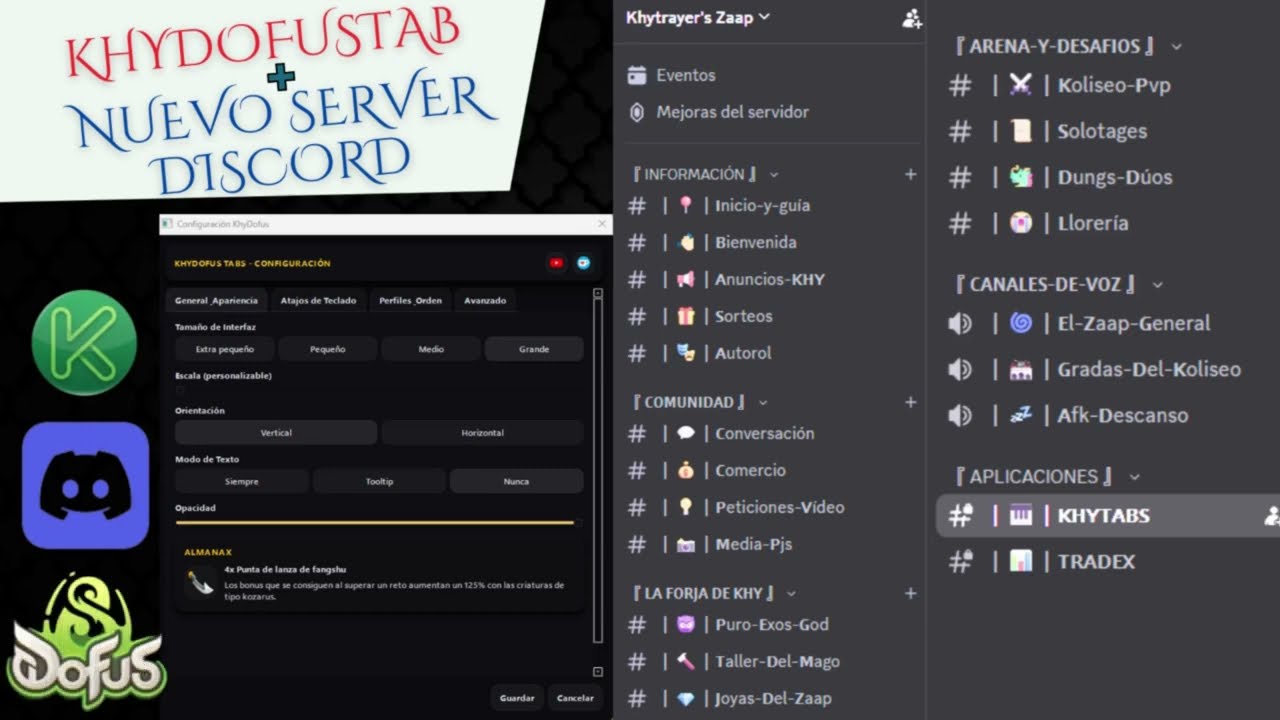The height and width of the screenshot is (720, 1280).
Task: Open Khytrayer's Zaap server dropdown
Action: click(765, 17)
